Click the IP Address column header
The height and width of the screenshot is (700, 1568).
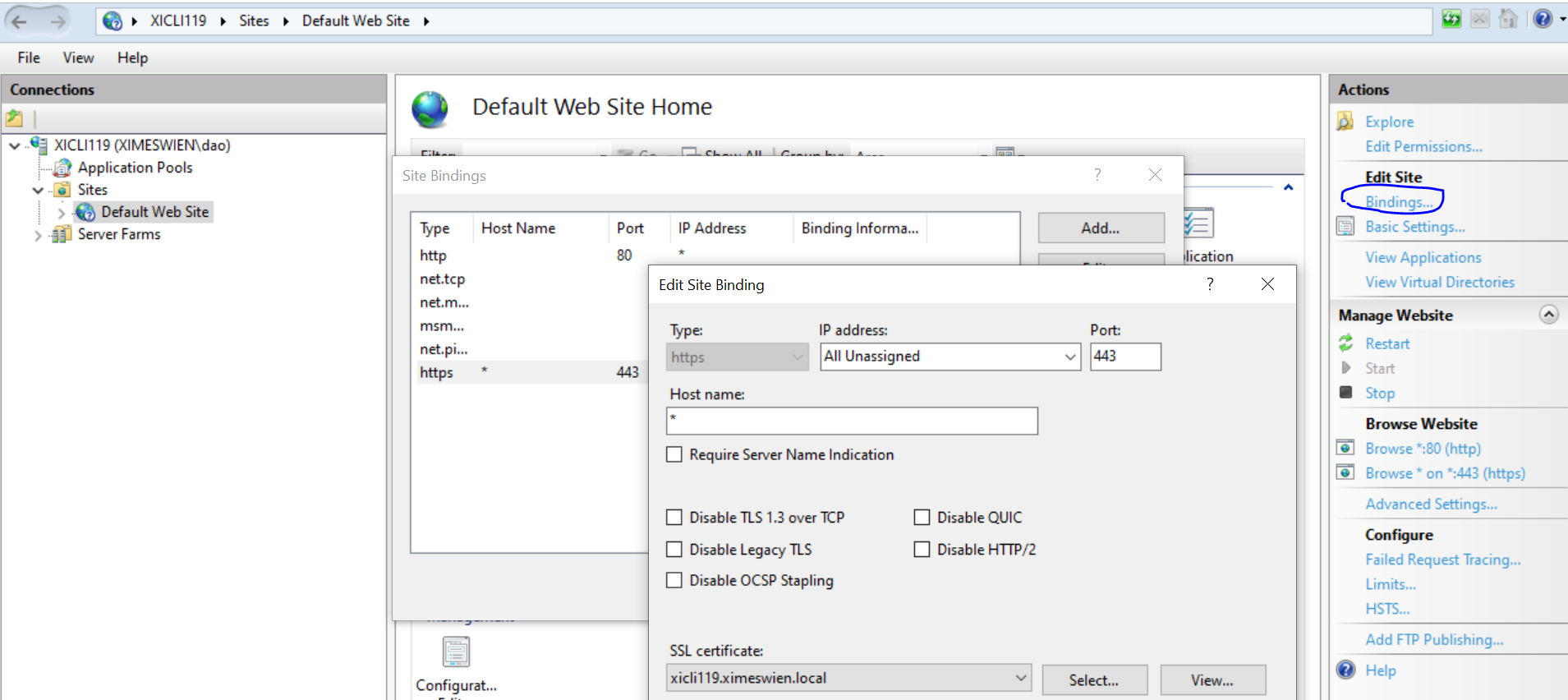[x=732, y=228]
